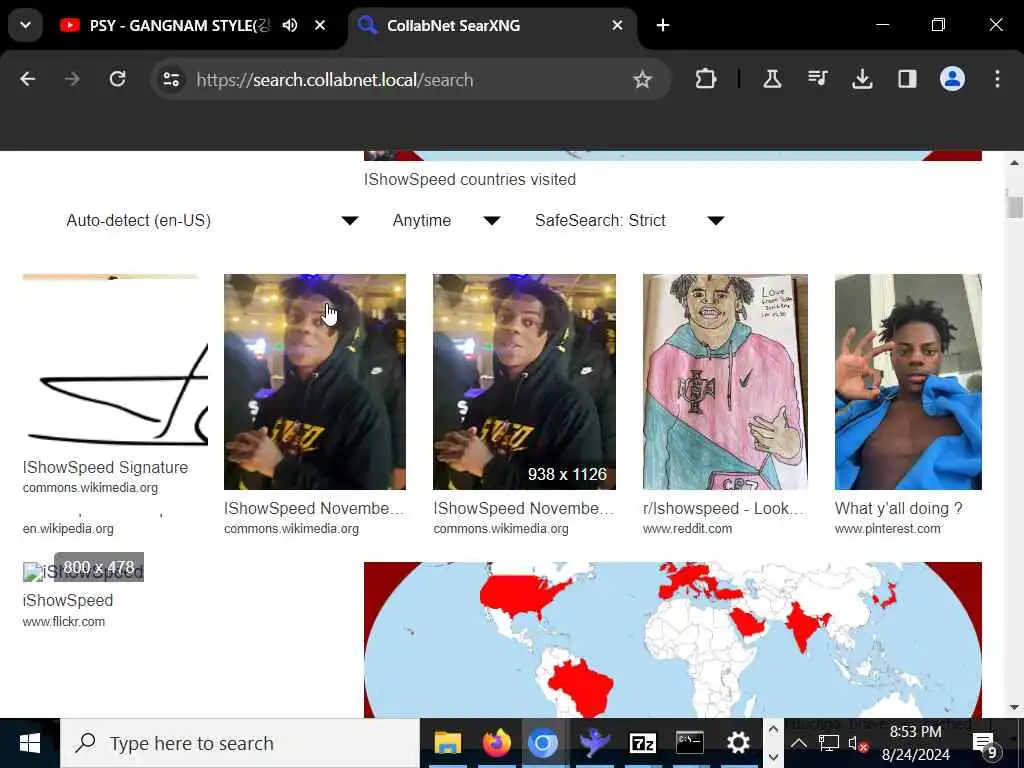
Task: Mute the PSY Gangnam Style tab audio
Action: point(289,25)
